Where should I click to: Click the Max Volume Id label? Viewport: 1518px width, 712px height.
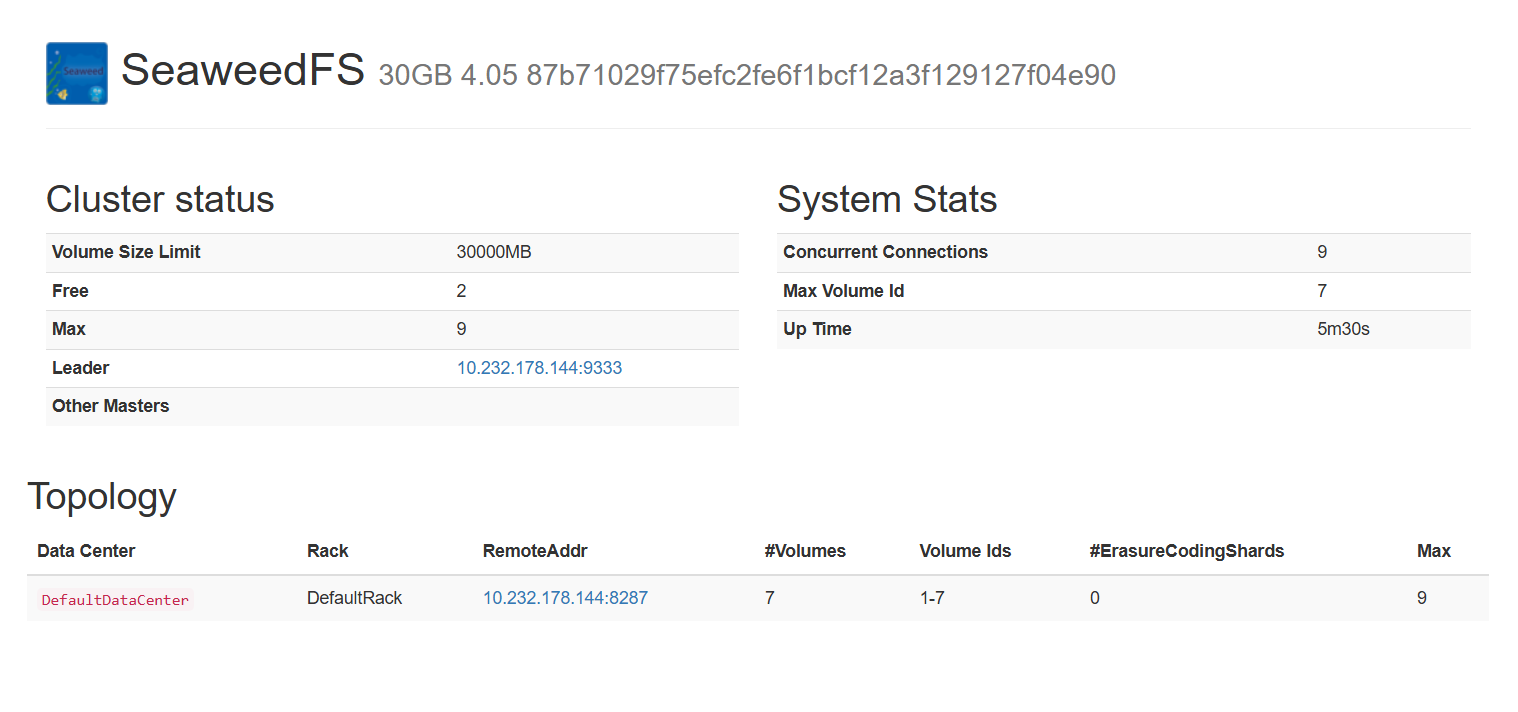tap(843, 291)
